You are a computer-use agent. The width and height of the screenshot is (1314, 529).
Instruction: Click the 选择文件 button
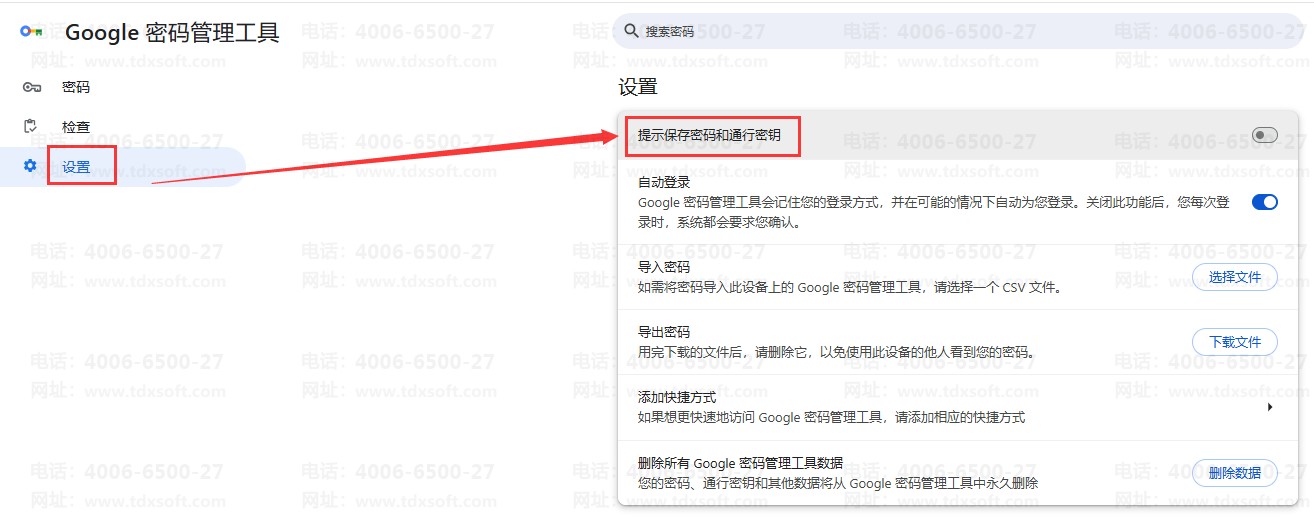[x=1235, y=277]
